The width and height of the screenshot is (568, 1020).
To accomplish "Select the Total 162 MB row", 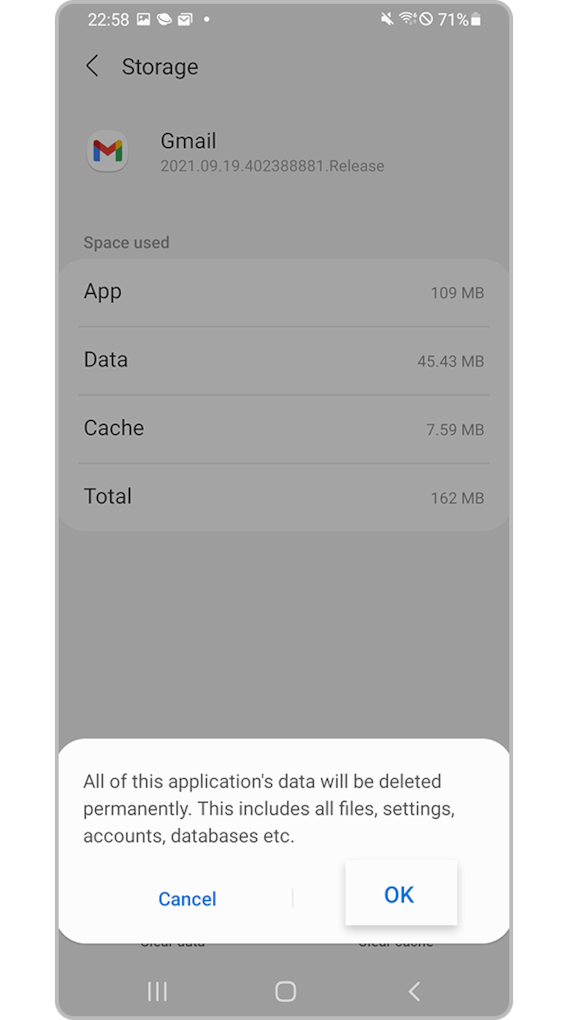I will pos(284,497).
